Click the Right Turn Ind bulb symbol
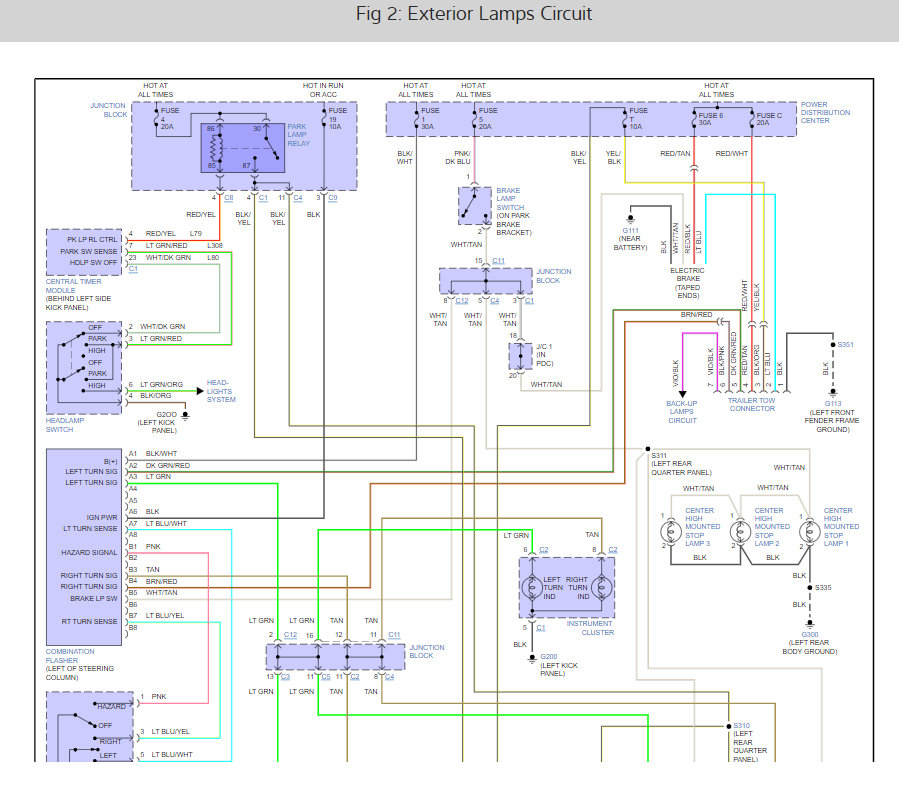This screenshot has width=899, height=787. pyautogui.click(x=601, y=587)
